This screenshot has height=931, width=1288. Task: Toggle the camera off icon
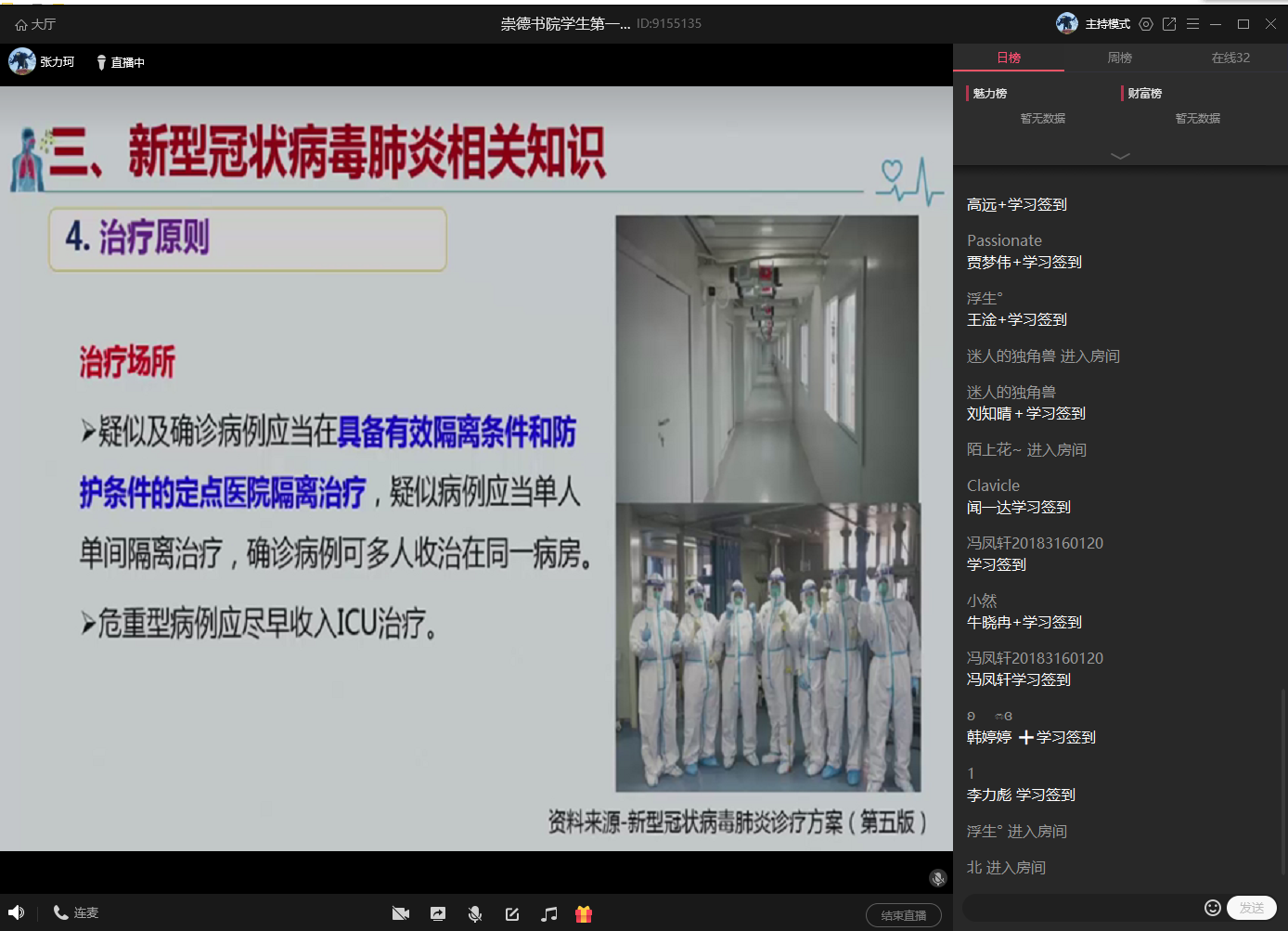click(401, 913)
